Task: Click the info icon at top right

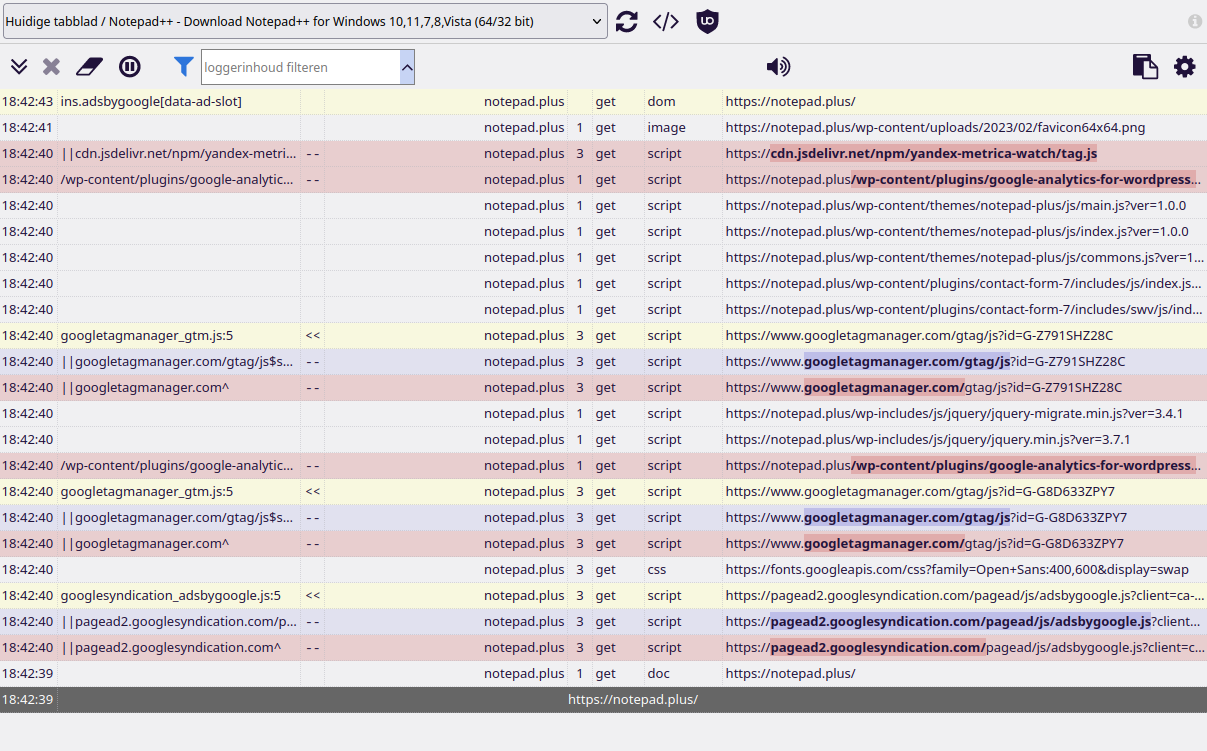Action: tap(1194, 21)
